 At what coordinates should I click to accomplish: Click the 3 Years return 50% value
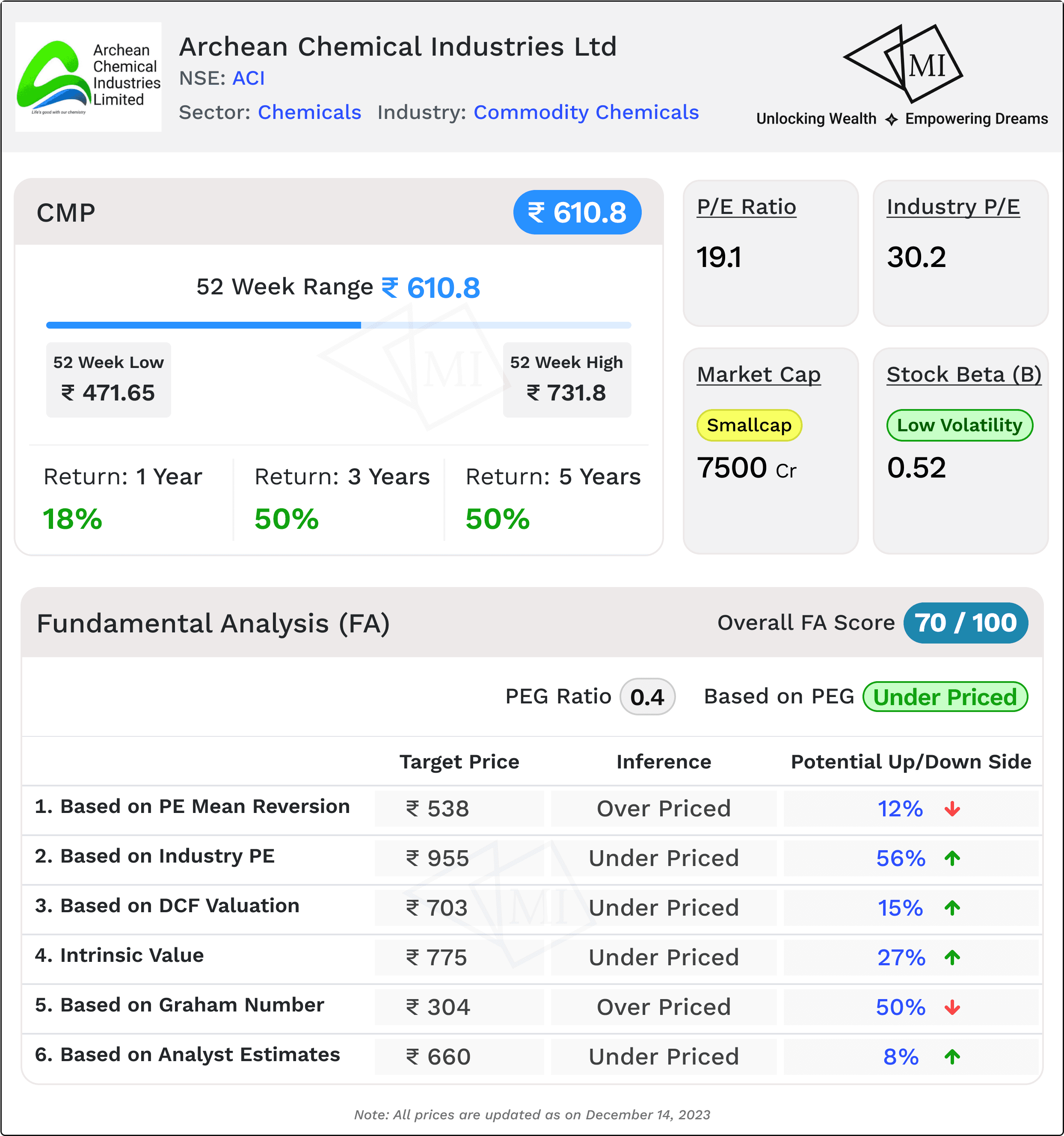286,519
